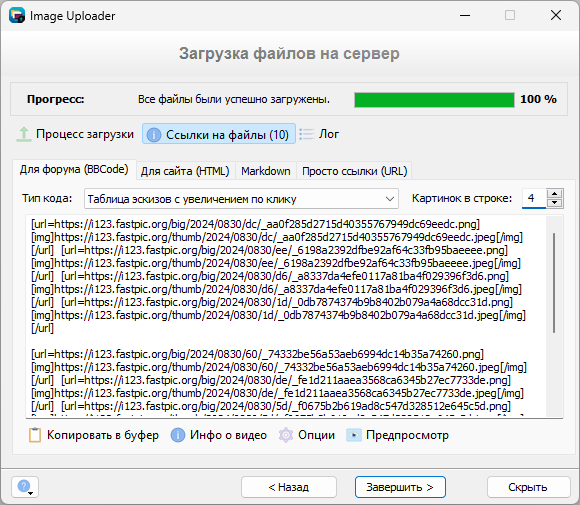This screenshot has height=505, width=580.
Task: Select Ссылки на файлы (10) view
Action: (x=219, y=134)
